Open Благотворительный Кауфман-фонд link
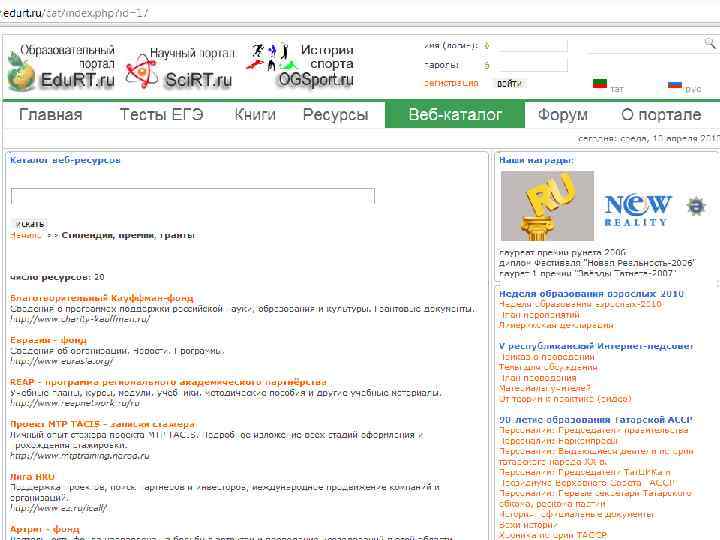This screenshot has height=540, width=720. click(101, 298)
